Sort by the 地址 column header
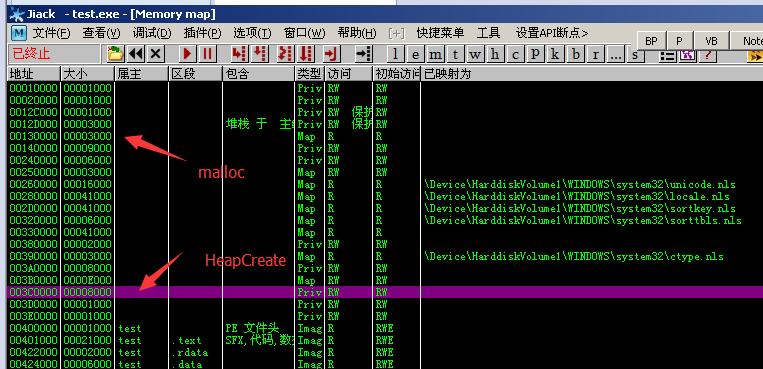 [x=34, y=74]
